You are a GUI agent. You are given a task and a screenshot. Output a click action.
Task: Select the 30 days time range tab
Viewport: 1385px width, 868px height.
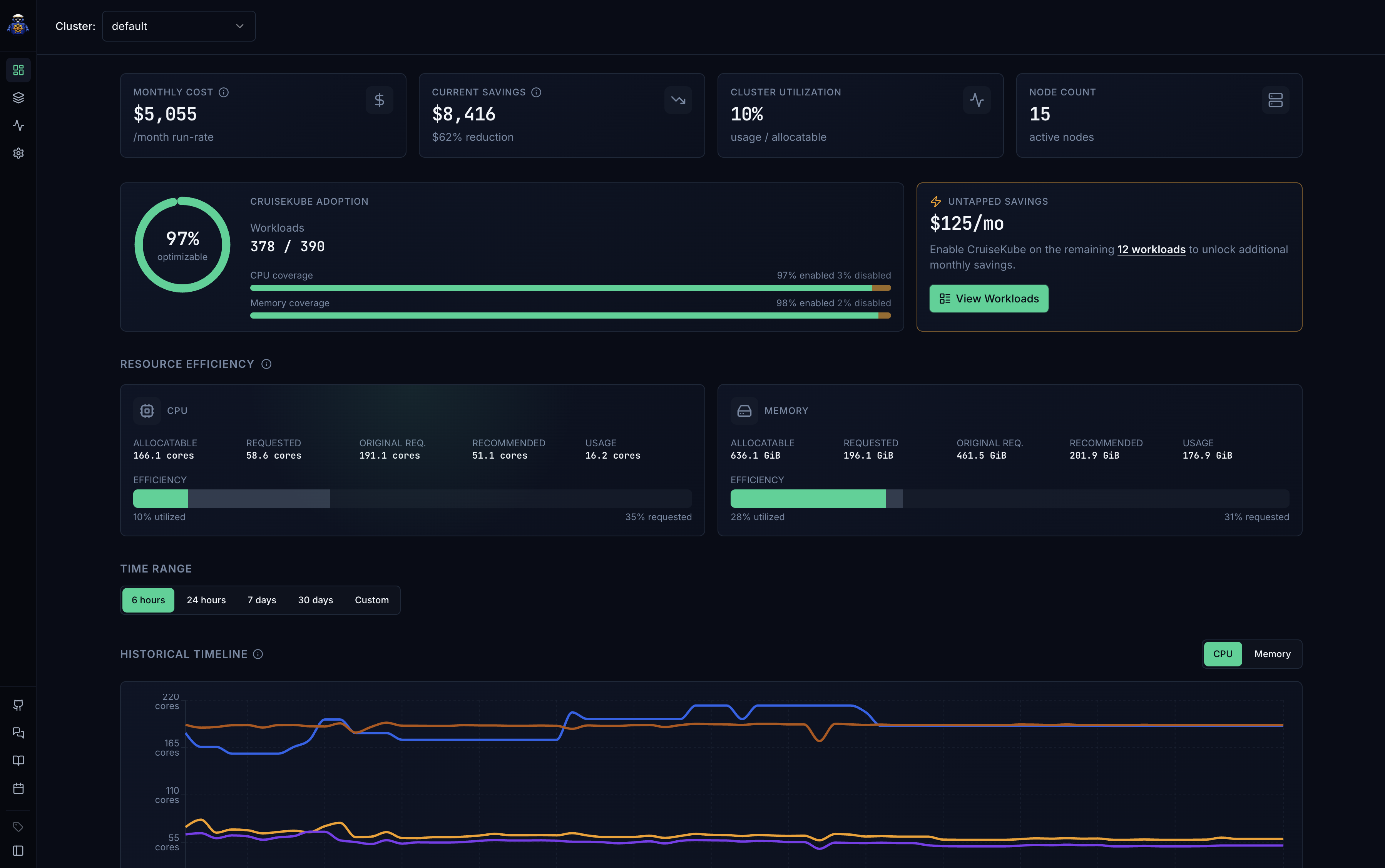tap(315, 600)
